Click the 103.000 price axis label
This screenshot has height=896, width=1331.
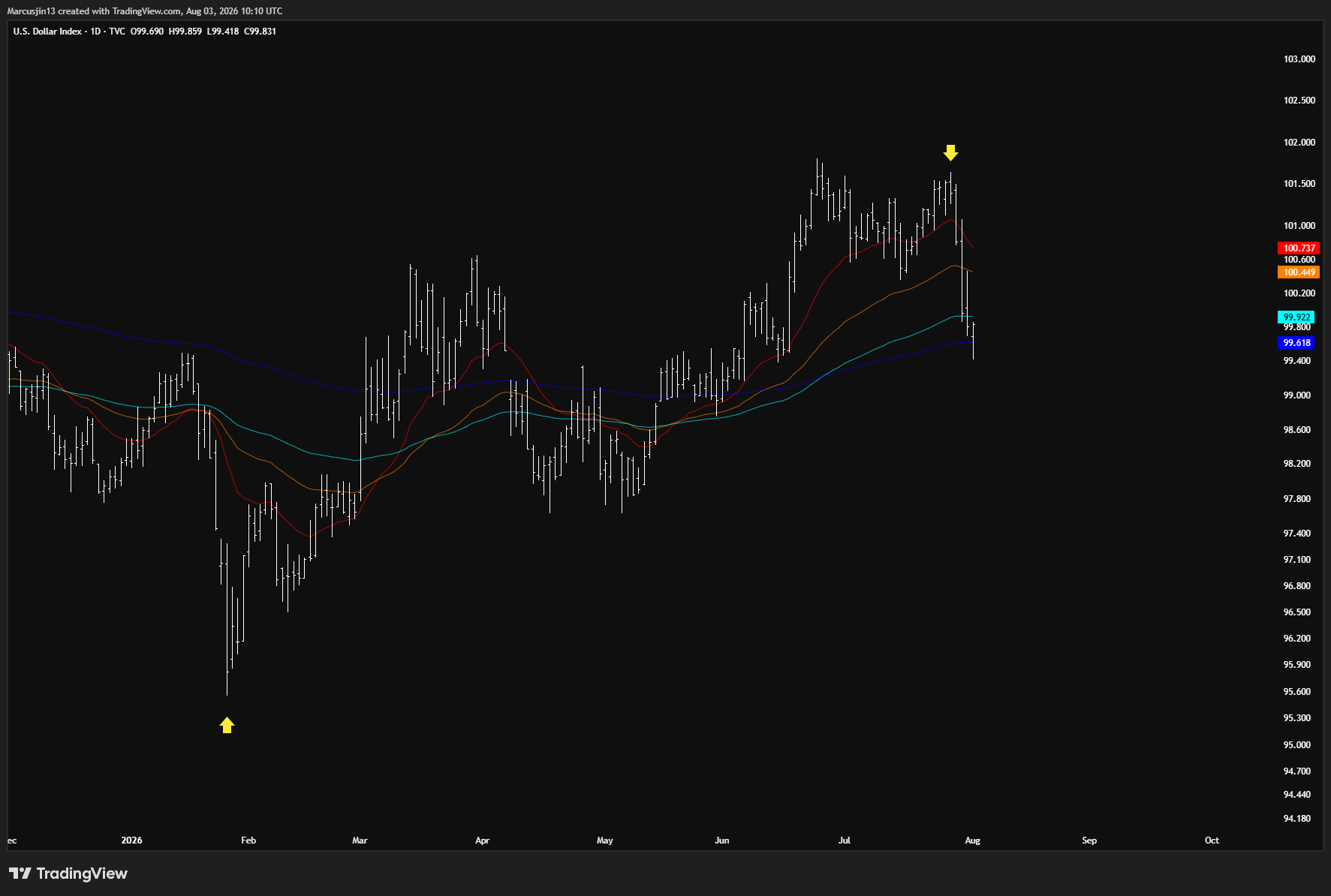click(x=1299, y=59)
